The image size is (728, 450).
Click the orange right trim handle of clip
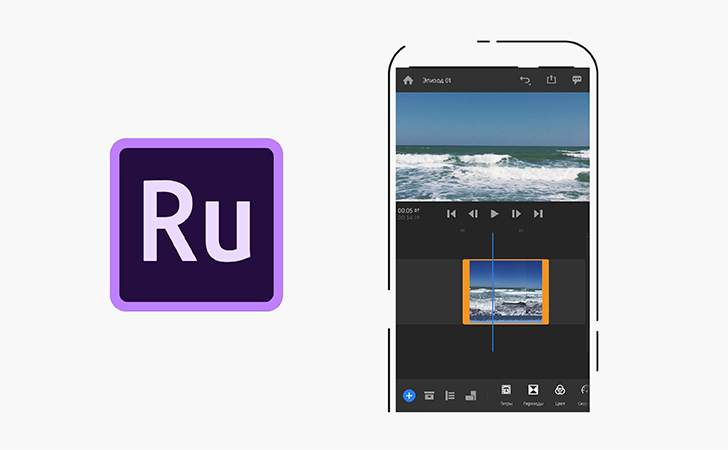[546, 291]
